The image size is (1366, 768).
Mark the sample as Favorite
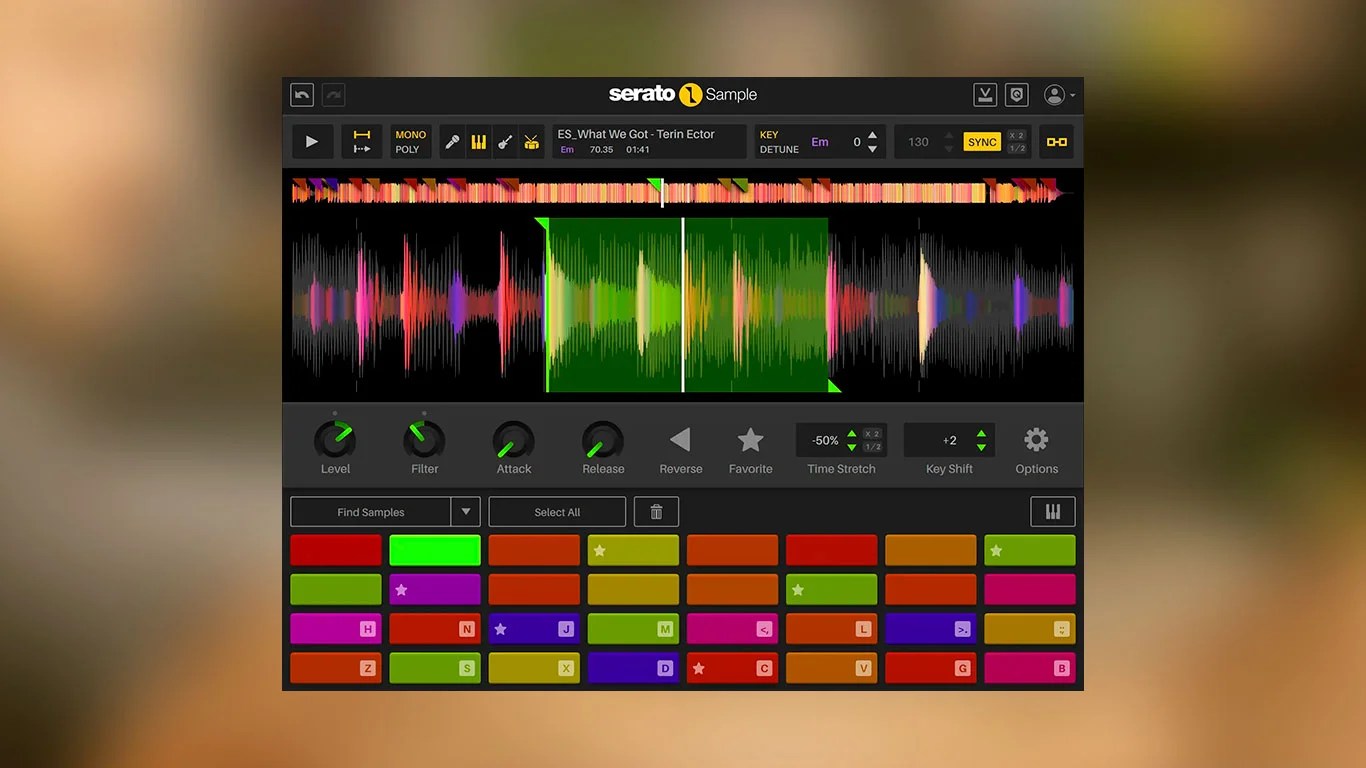pos(750,440)
